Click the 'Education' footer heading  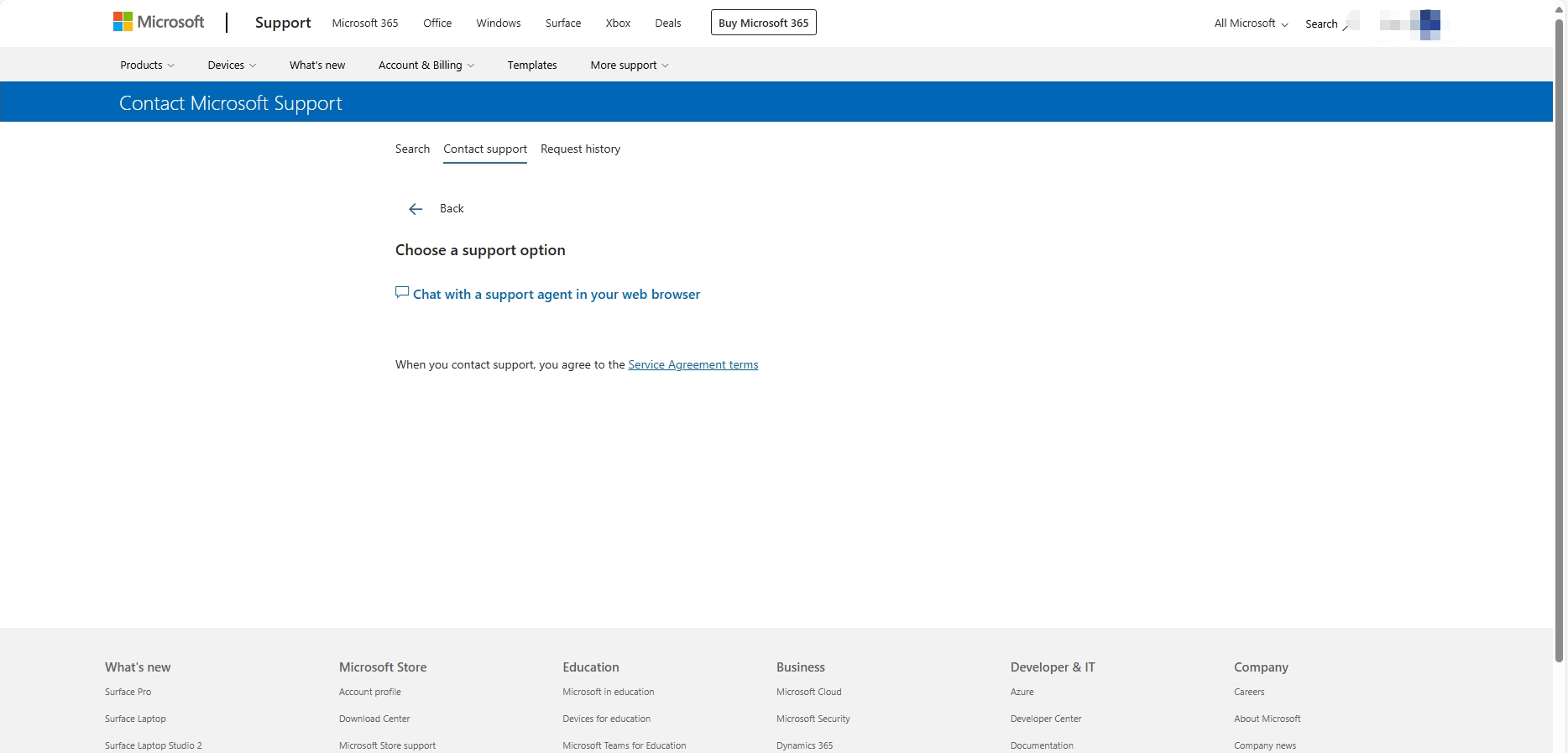point(591,667)
